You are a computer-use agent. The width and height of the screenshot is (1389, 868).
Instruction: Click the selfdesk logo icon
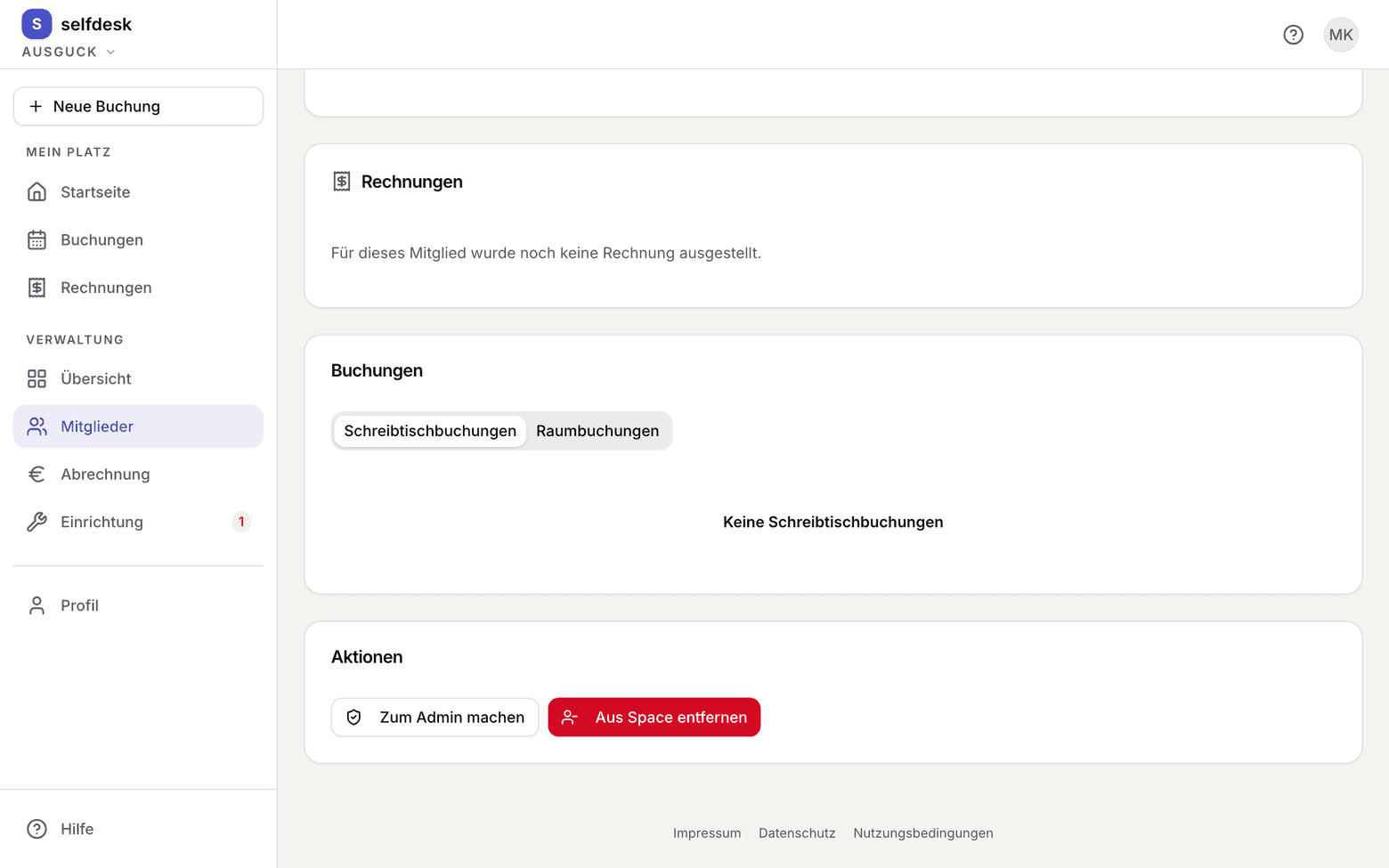[x=37, y=24]
